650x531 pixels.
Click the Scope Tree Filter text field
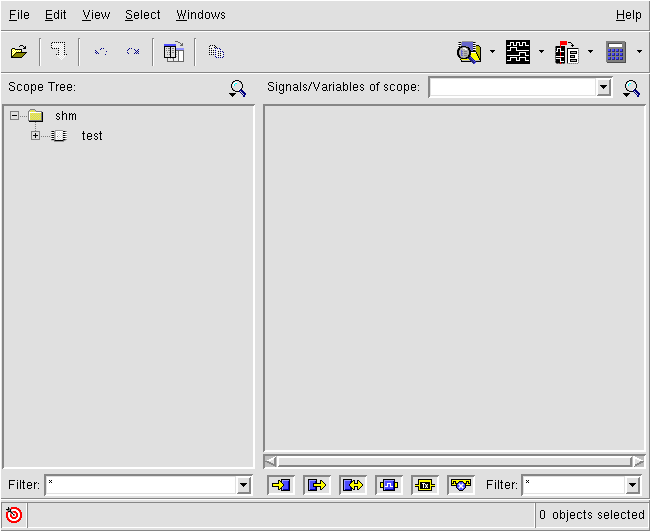141,485
